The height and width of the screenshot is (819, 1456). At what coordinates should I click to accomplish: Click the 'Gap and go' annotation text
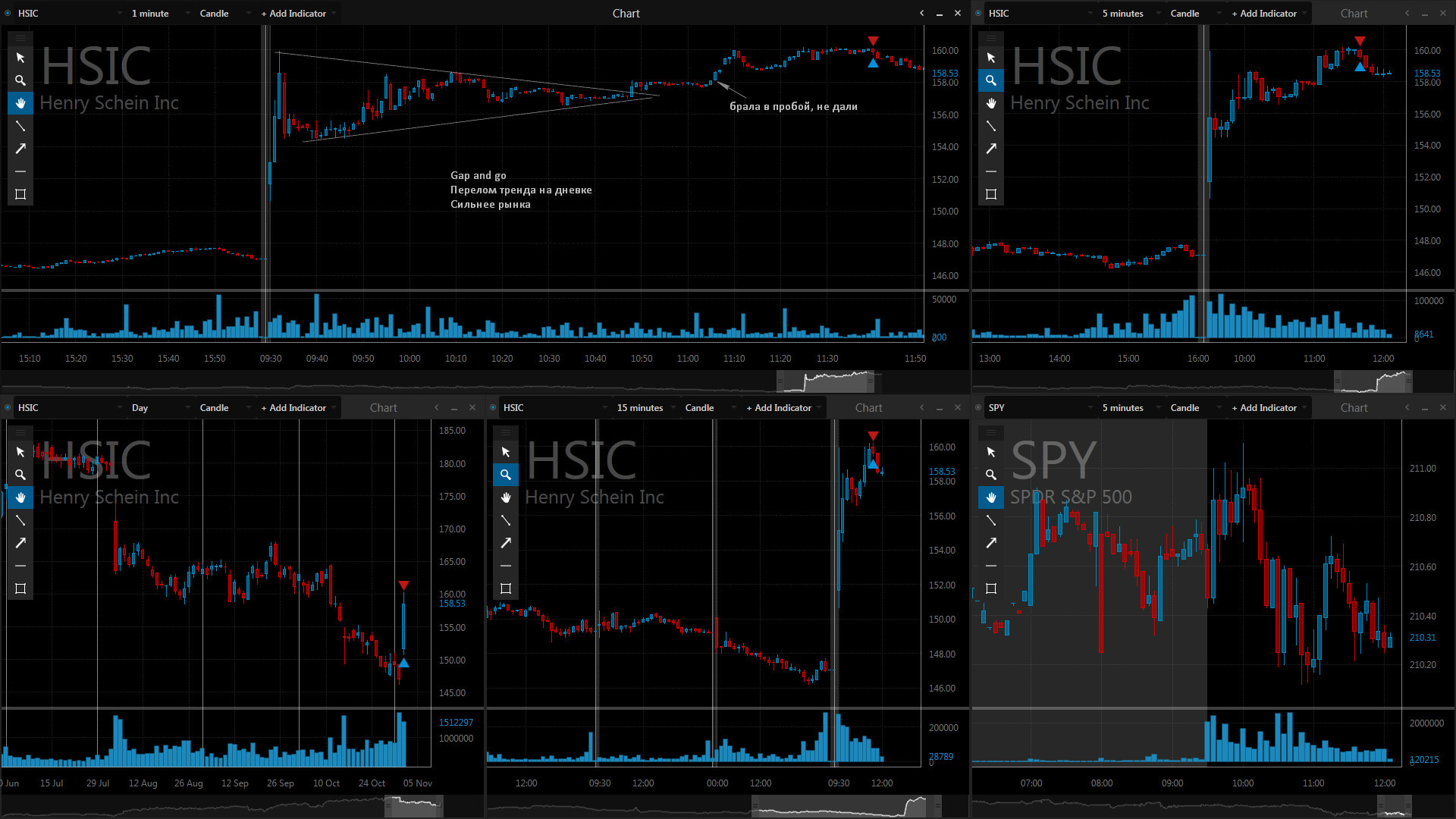coord(479,176)
